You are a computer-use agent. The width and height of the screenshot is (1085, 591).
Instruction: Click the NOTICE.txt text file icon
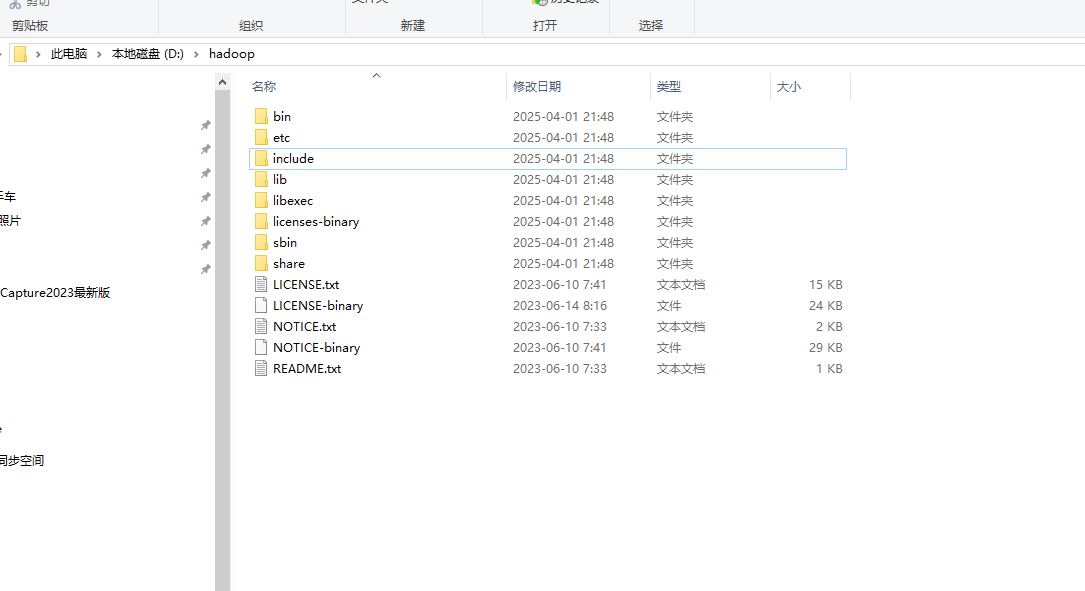261,326
